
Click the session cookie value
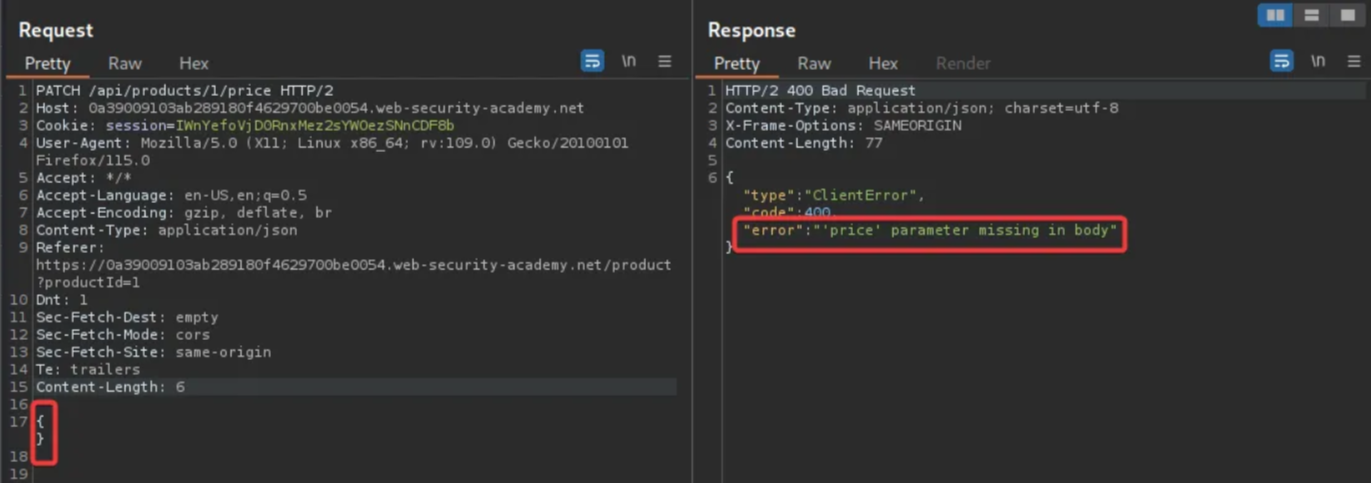(314, 126)
